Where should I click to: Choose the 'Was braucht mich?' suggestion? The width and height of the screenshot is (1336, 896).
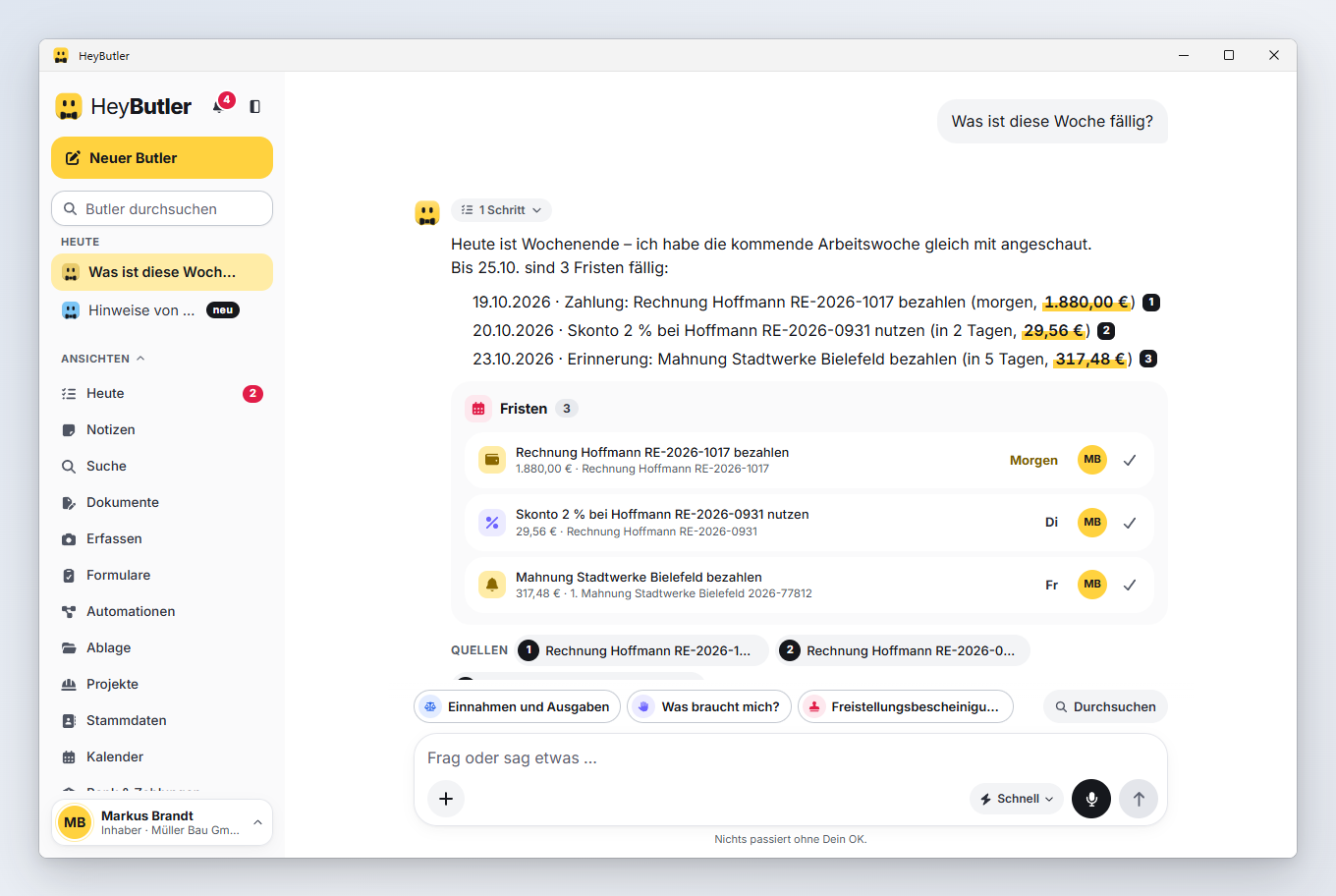tap(709, 706)
